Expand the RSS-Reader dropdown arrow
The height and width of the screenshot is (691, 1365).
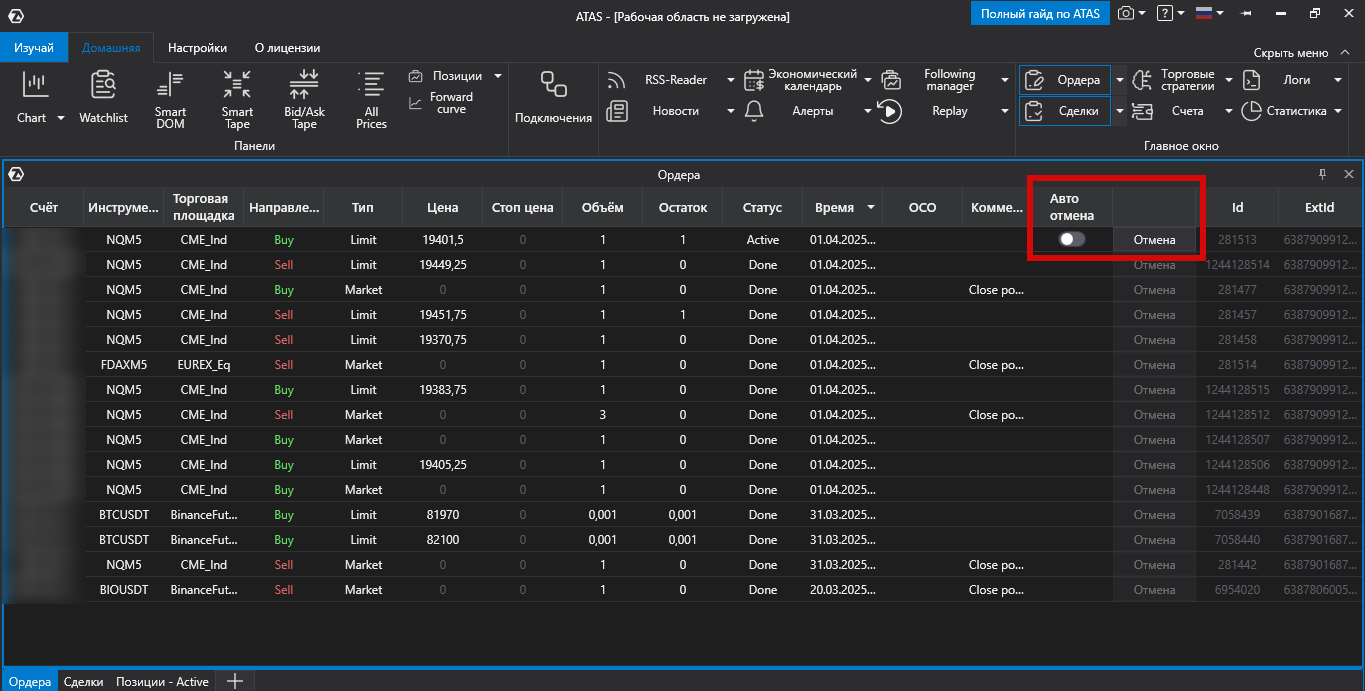coord(731,80)
